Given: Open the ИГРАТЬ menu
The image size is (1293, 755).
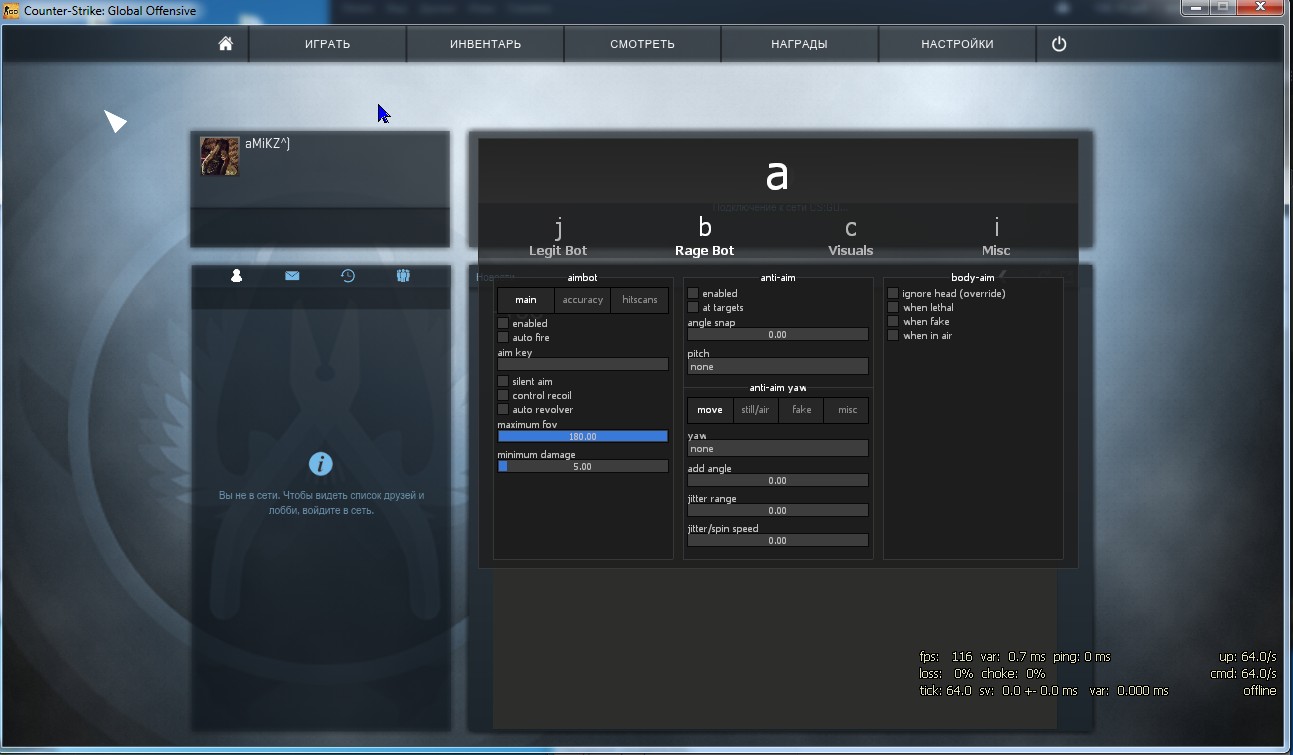Looking at the screenshot, I should click(328, 44).
